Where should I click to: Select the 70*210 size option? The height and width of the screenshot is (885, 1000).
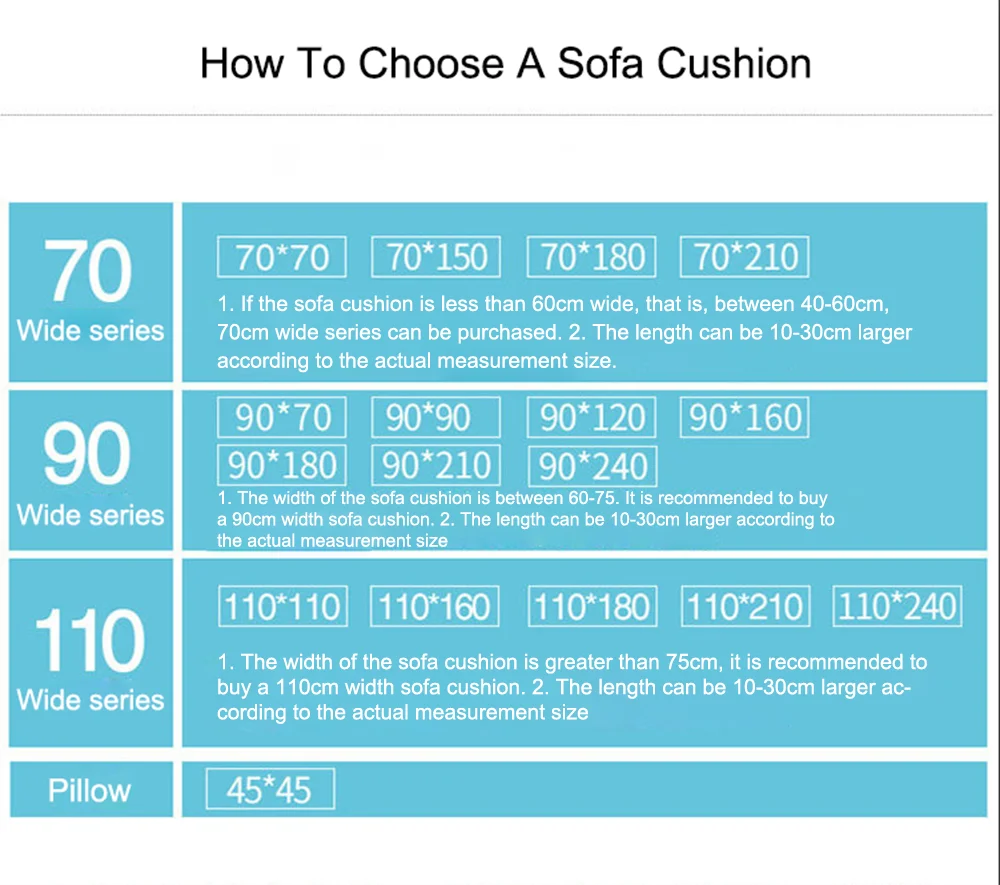(744, 258)
